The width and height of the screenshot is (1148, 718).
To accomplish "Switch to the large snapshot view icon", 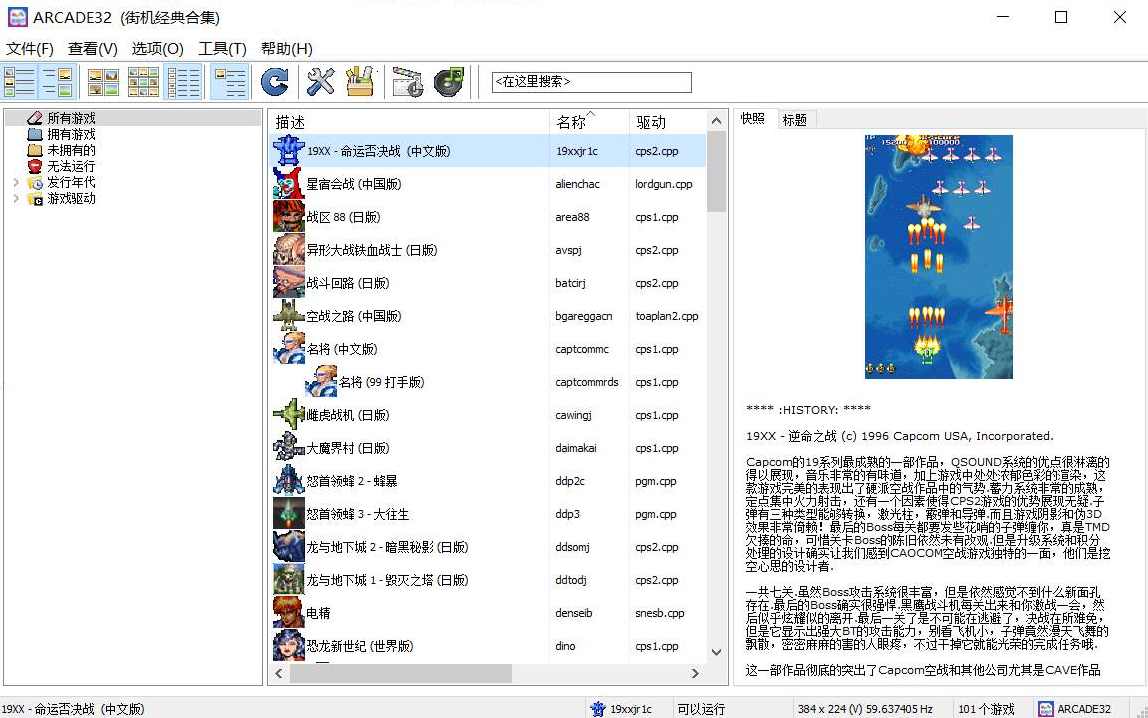I will tap(229, 82).
